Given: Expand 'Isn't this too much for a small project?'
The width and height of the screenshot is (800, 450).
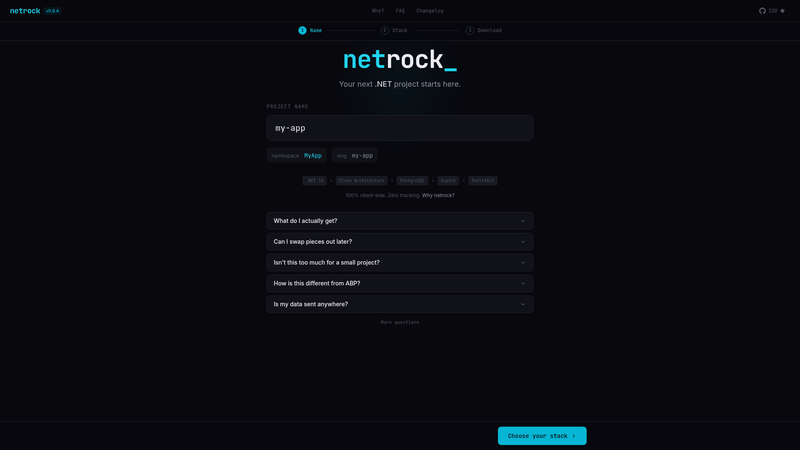Looking at the screenshot, I should coord(399,263).
